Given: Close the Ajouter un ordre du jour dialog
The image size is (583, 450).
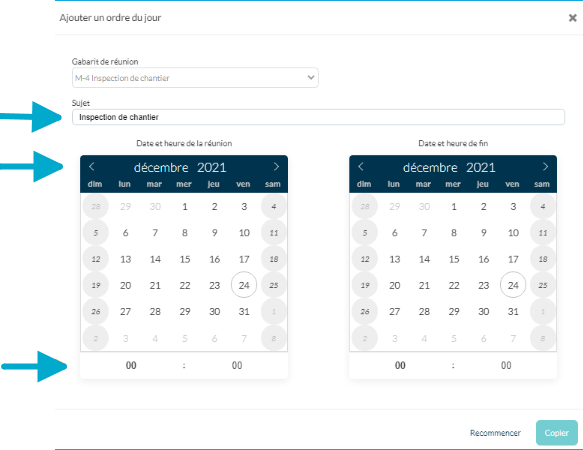Looking at the screenshot, I should click(572, 18).
